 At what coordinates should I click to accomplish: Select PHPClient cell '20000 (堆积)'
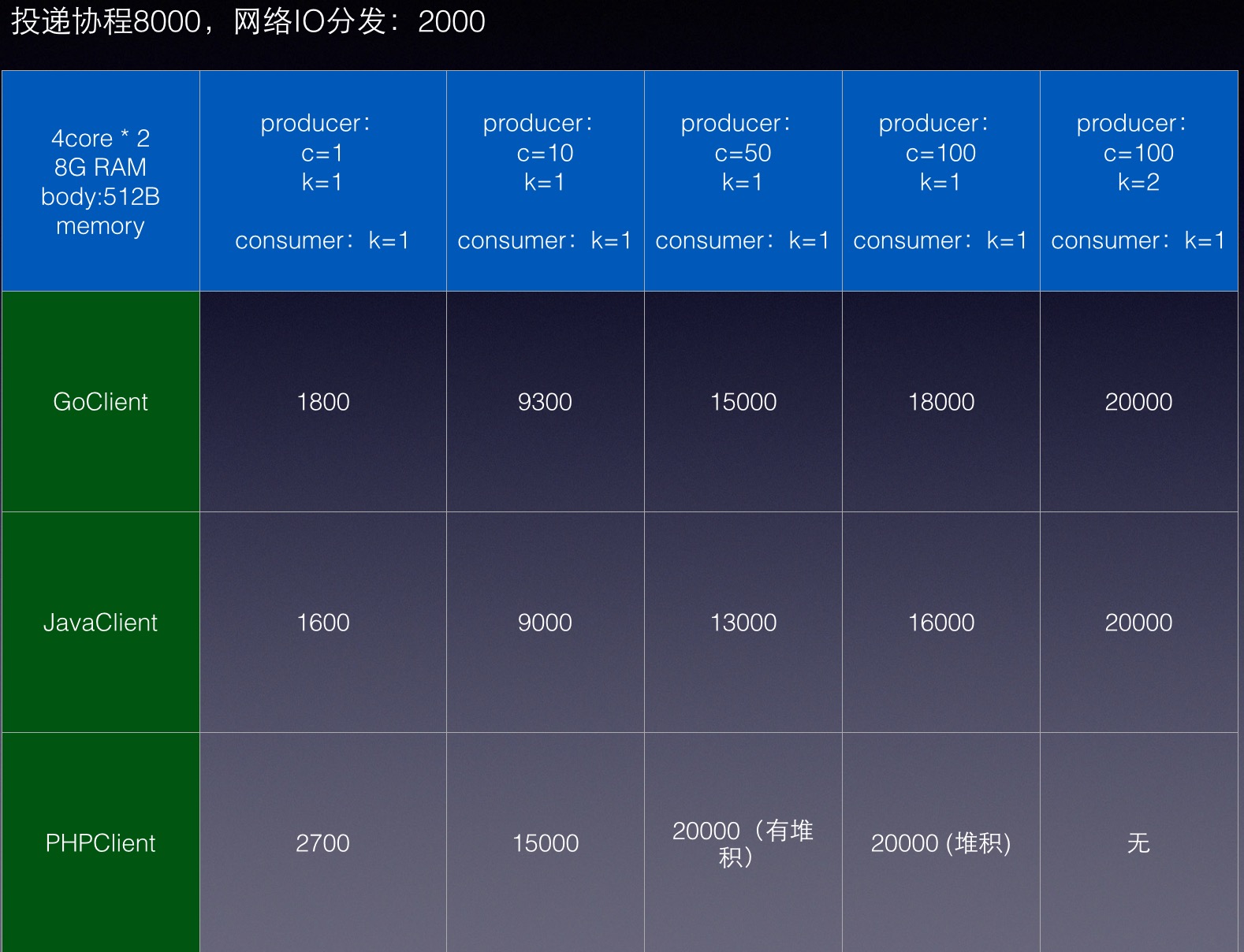940,843
